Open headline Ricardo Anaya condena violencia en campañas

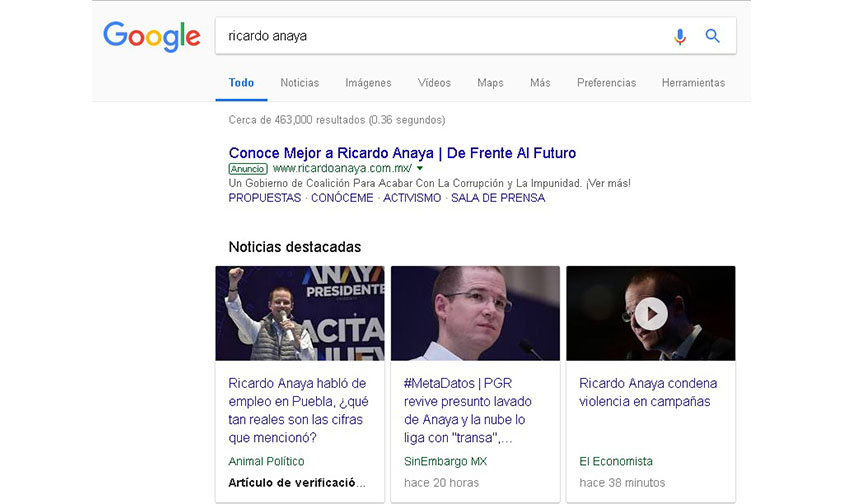(x=648, y=392)
